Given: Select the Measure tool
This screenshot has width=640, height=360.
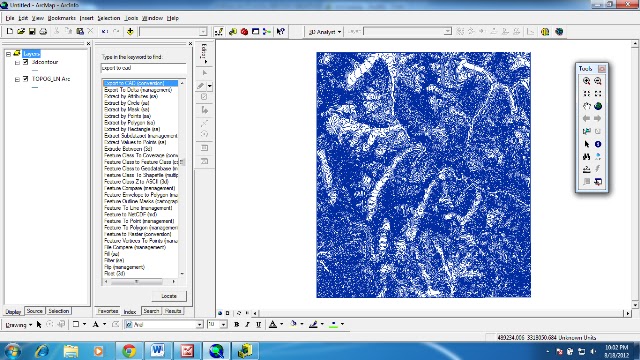Looking at the screenshot, I should point(587,169).
